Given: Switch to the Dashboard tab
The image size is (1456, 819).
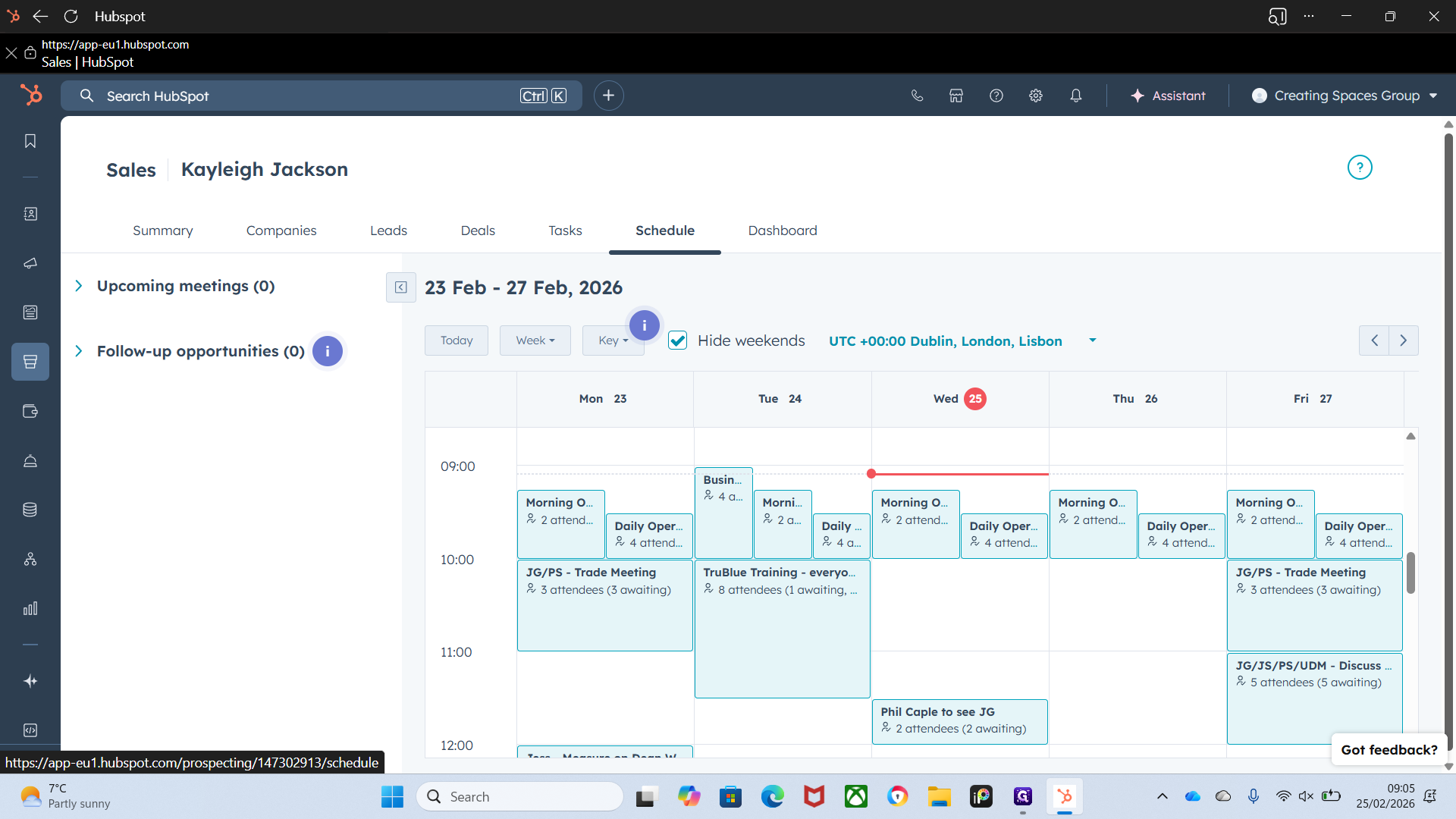Looking at the screenshot, I should tap(783, 231).
